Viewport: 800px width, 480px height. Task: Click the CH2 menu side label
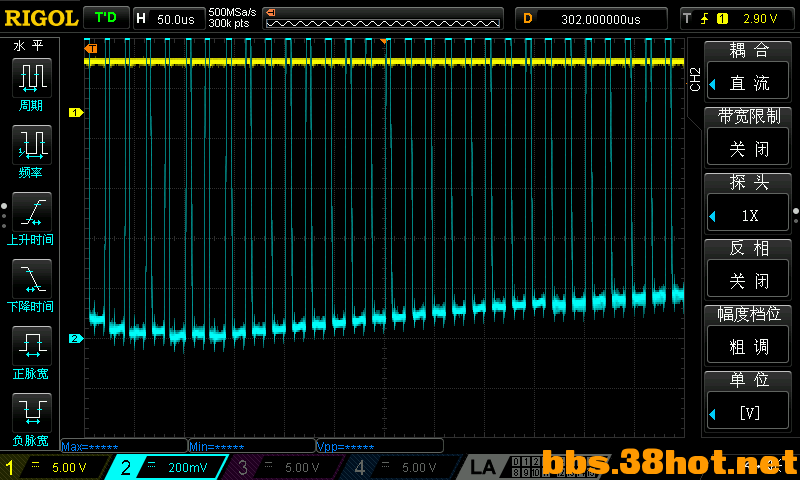(695, 80)
